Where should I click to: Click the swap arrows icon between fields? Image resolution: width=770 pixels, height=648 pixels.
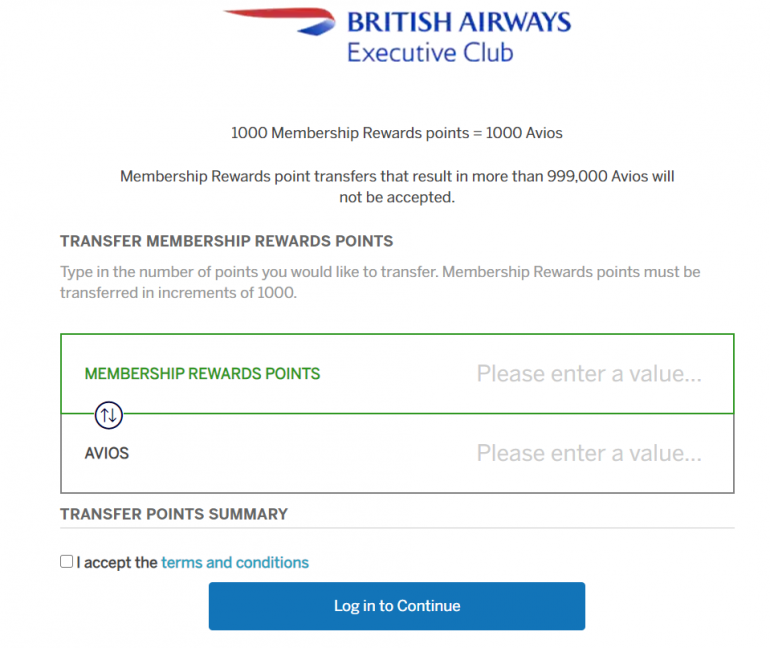pyautogui.click(x=108, y=413)
